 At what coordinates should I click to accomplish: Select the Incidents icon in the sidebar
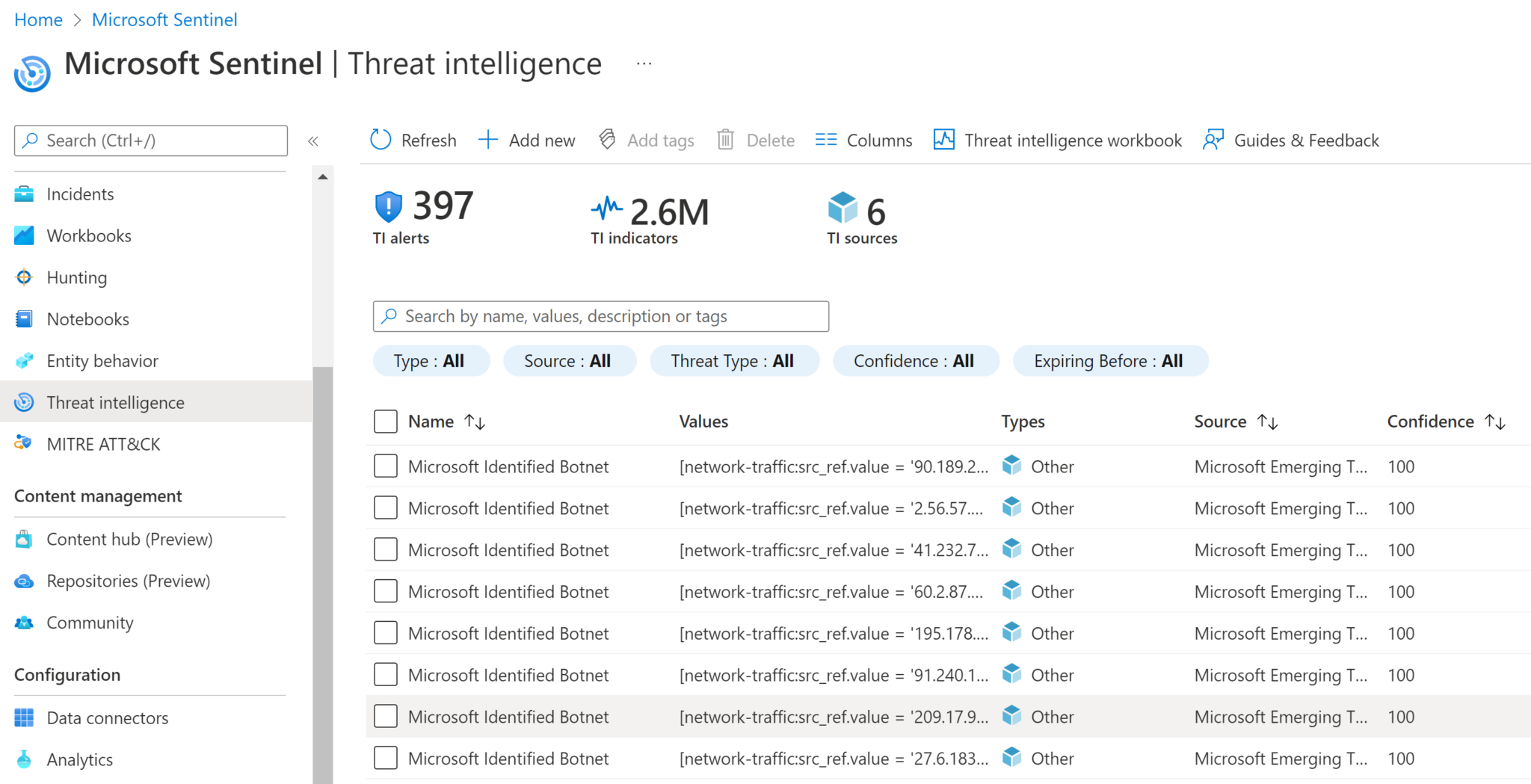tap(24, 194)
